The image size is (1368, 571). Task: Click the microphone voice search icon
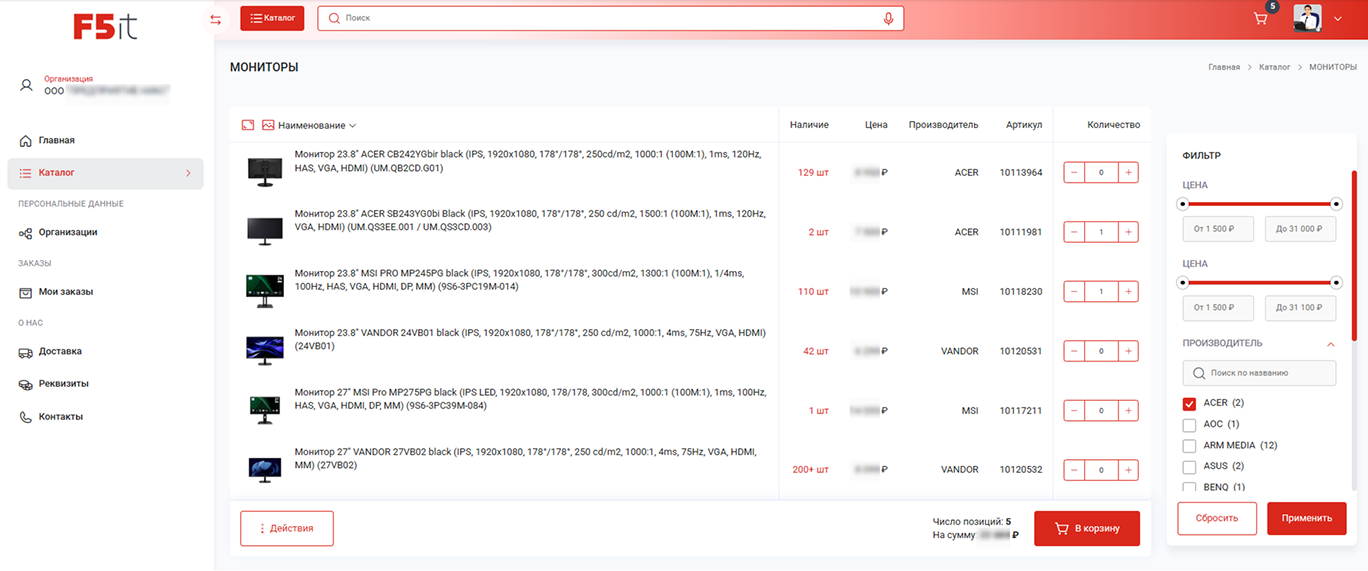pyautogui.click(x=888, y=19)
